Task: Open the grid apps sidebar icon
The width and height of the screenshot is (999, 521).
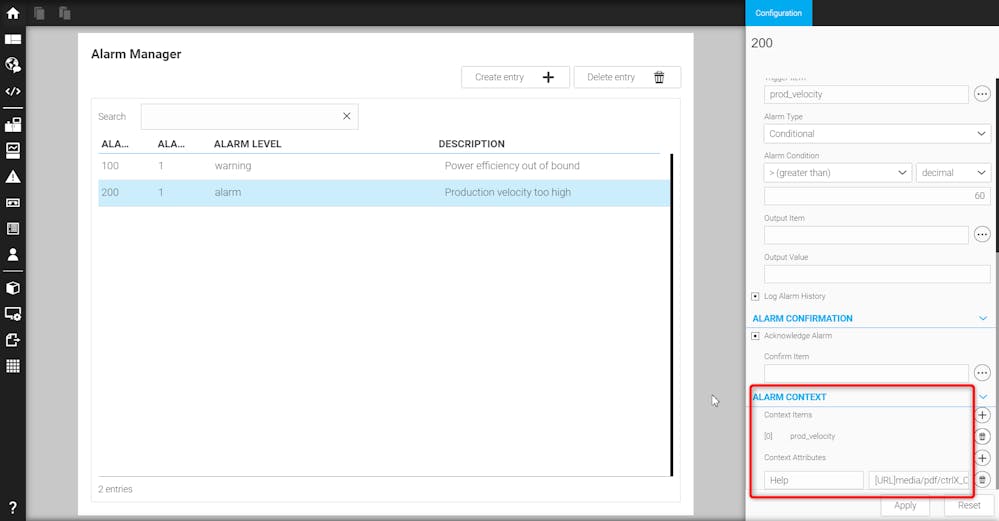Action: [x=13, y=366]
